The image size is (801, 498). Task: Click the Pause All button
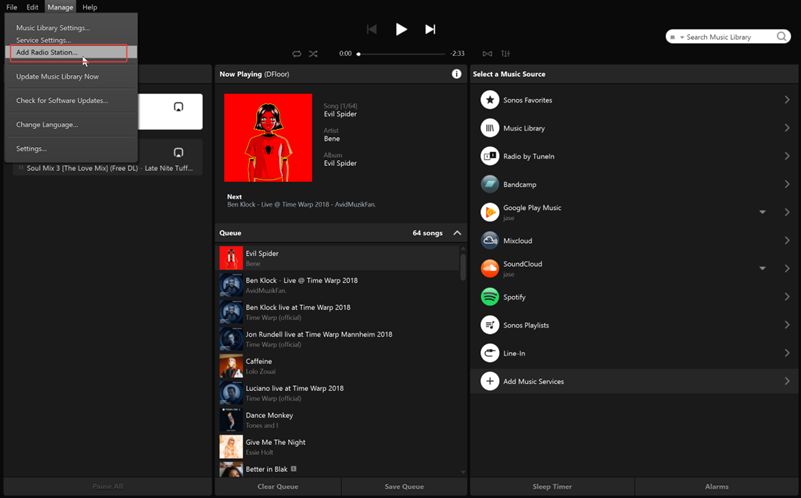[x=108, y=486]
